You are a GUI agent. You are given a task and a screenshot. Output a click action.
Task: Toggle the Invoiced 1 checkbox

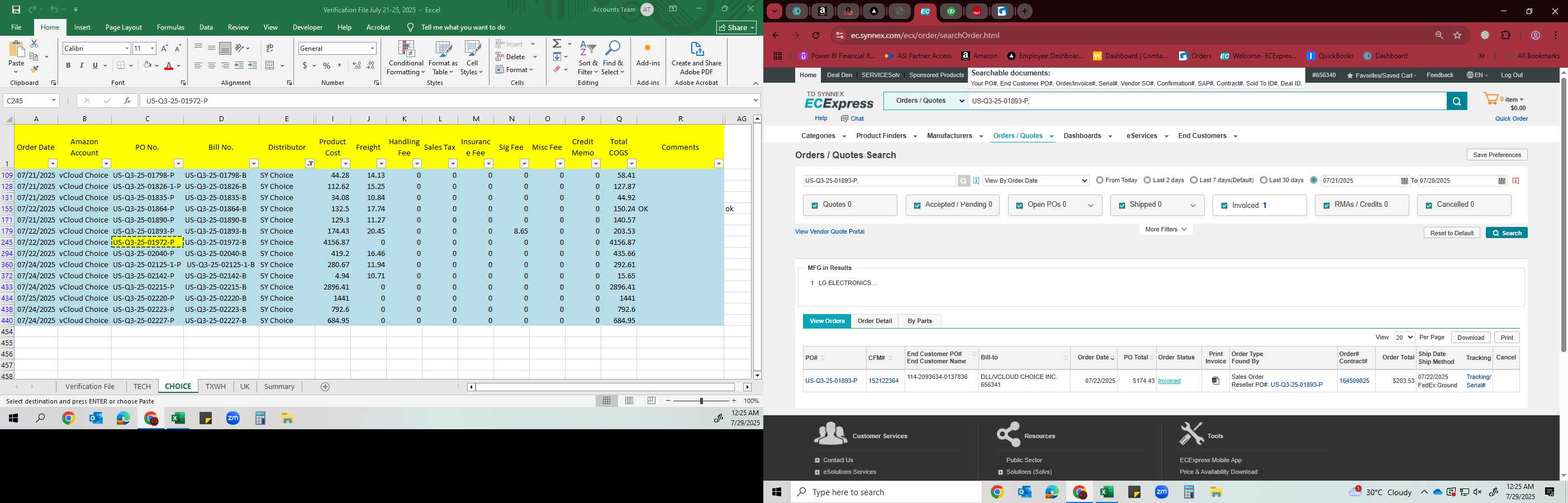pyautogui.click(x=1224, y=206)
